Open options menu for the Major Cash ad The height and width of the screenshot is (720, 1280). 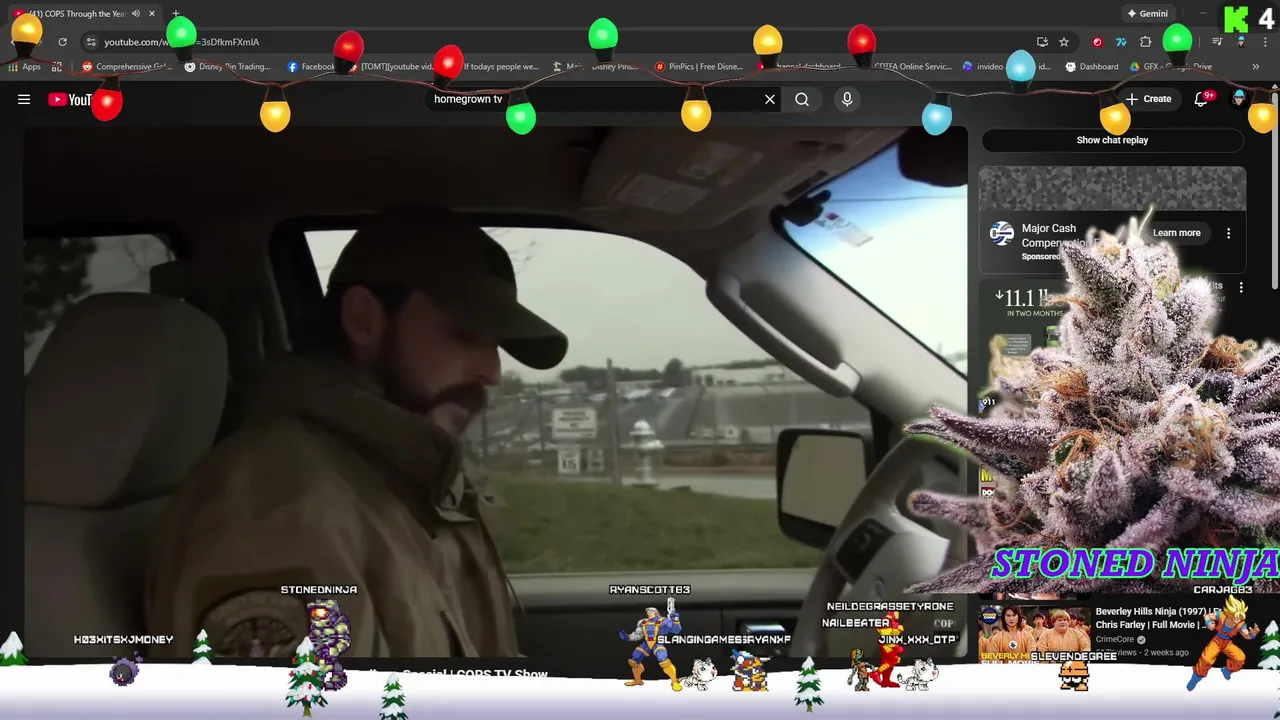(1228, 233)
